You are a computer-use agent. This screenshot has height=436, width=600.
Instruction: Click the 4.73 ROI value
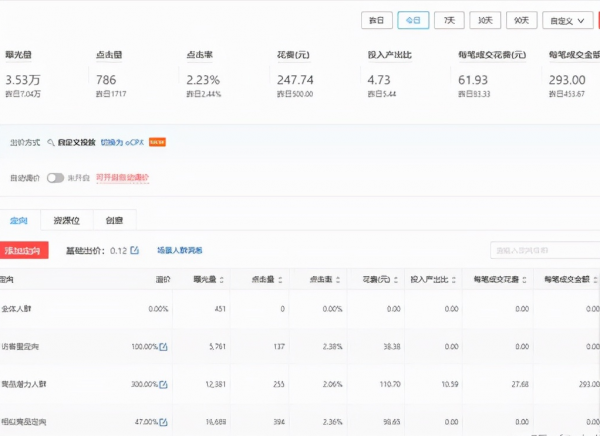(379, 80)
